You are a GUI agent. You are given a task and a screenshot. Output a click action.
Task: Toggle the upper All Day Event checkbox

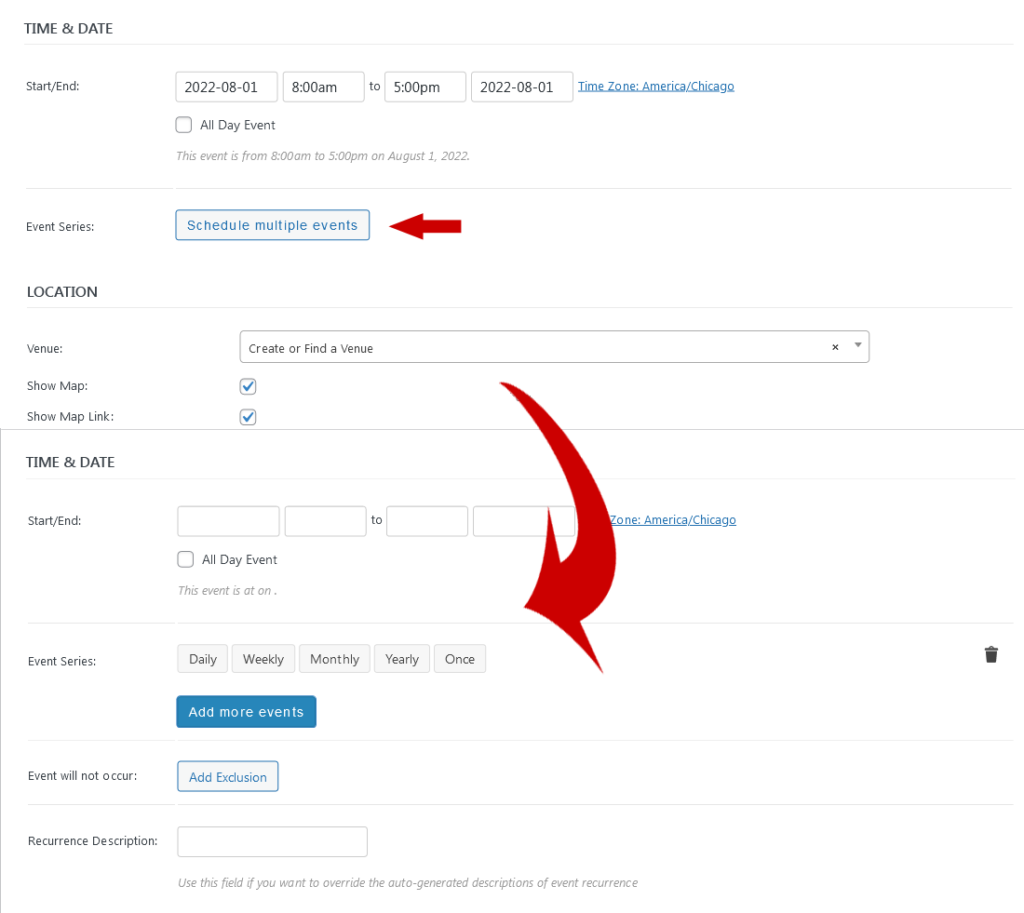click(x=184, y=125)
